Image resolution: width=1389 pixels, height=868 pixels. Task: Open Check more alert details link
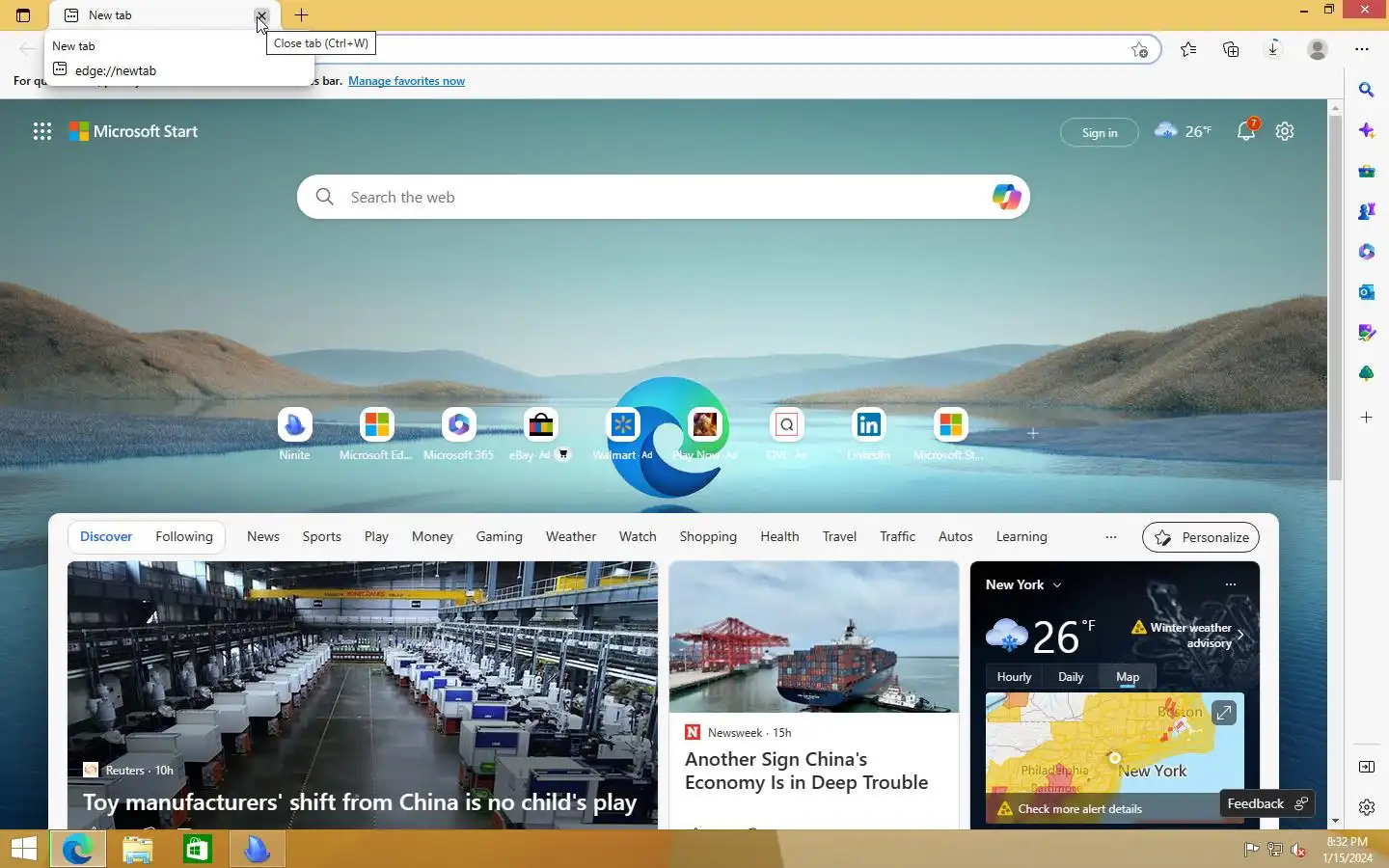pyautogui.click(x=1079, y=809)
